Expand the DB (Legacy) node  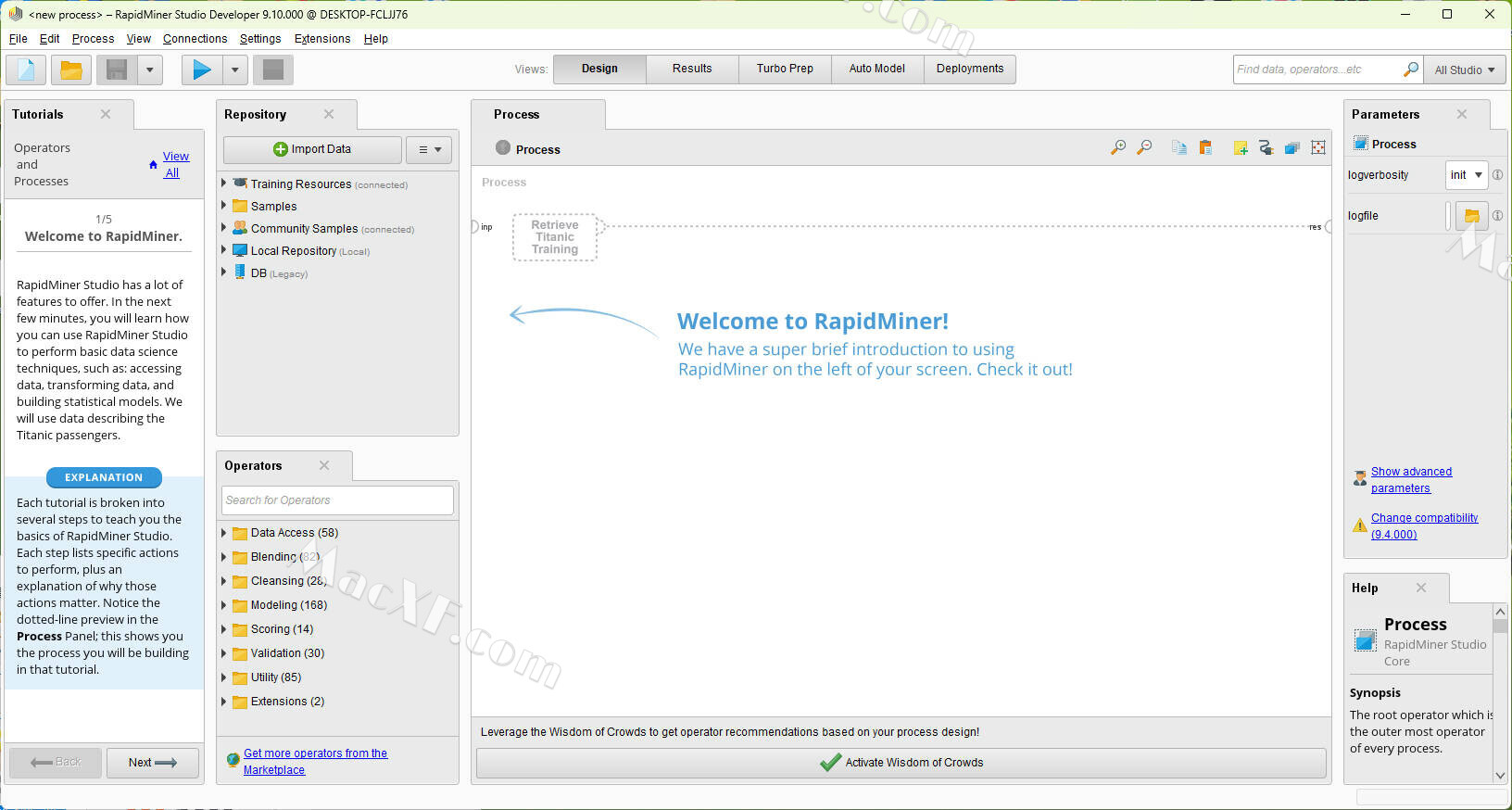coord(223,272)
